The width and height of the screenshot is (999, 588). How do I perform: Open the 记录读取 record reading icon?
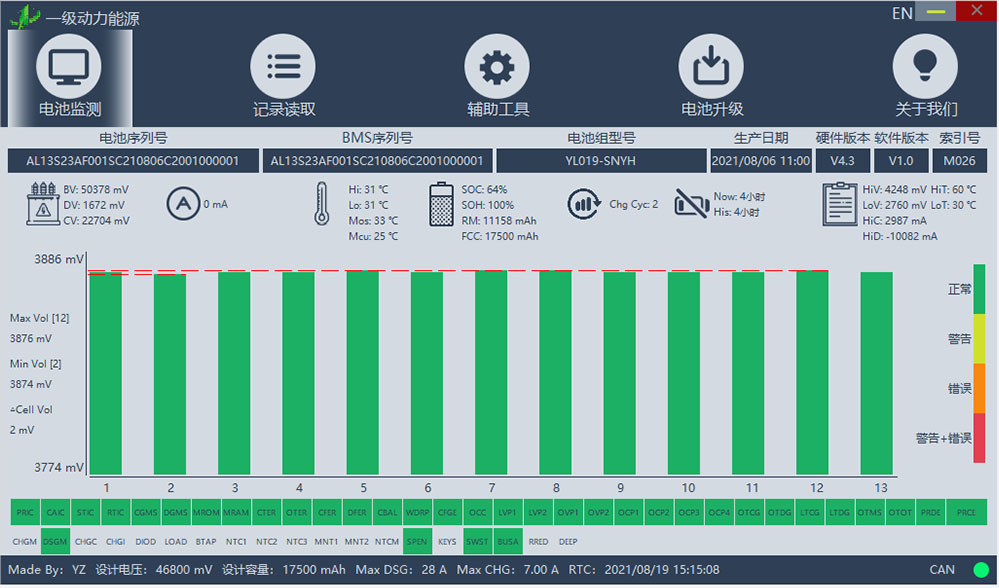point(284,66)
